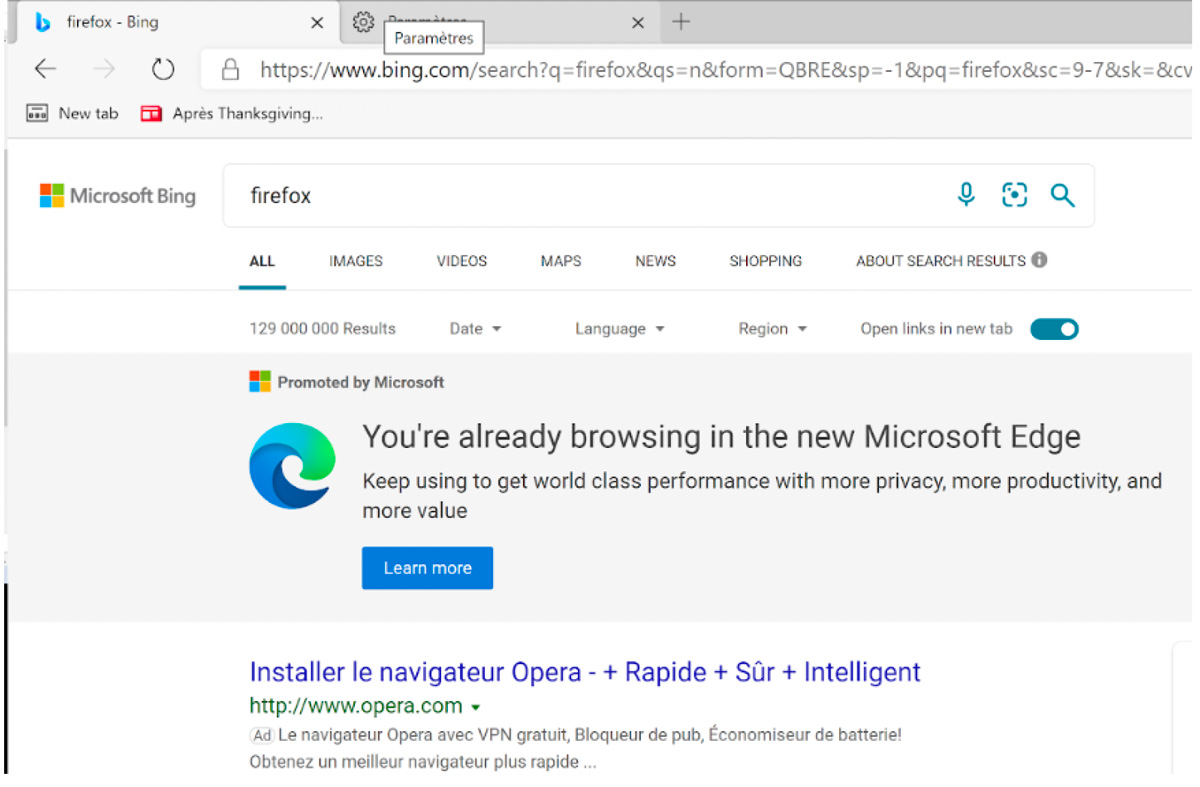The width and height of the screenshot is (1200, 787).
Task: Start a voice search with the microphone icon
Action: pyautogui.click(x=966, y=195)
